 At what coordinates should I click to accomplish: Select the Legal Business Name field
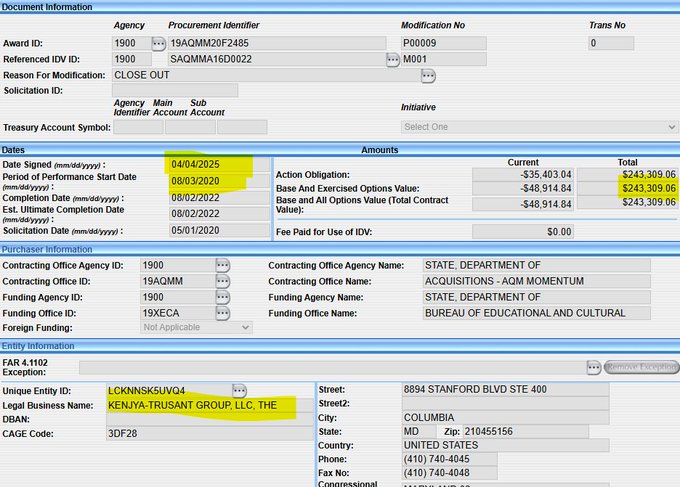click(x=200, y=406)
